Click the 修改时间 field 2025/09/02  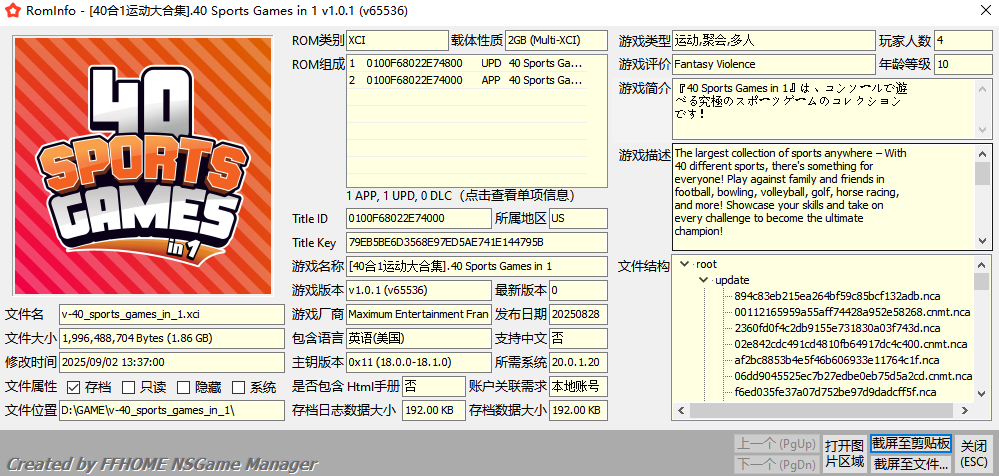tap(172, 363)
